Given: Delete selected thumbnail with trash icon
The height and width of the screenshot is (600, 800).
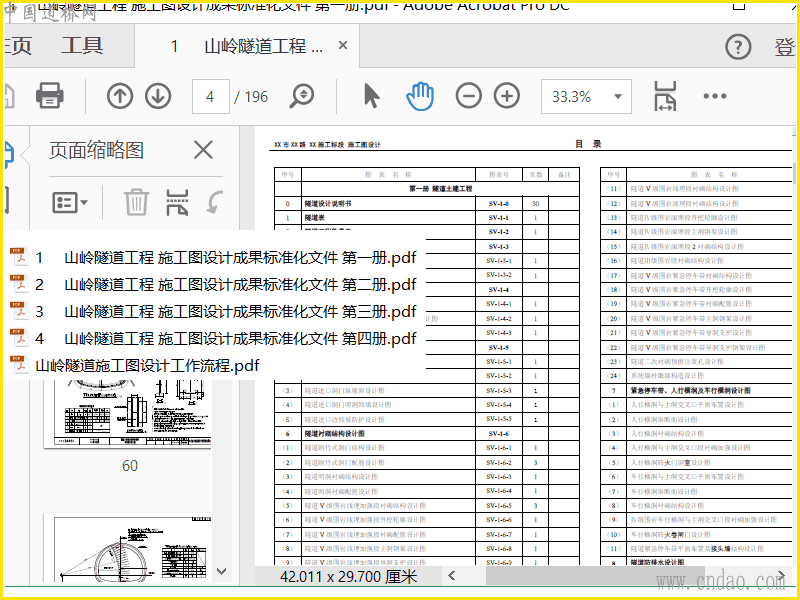Looking at the screenshot, I should pos(136,202).
